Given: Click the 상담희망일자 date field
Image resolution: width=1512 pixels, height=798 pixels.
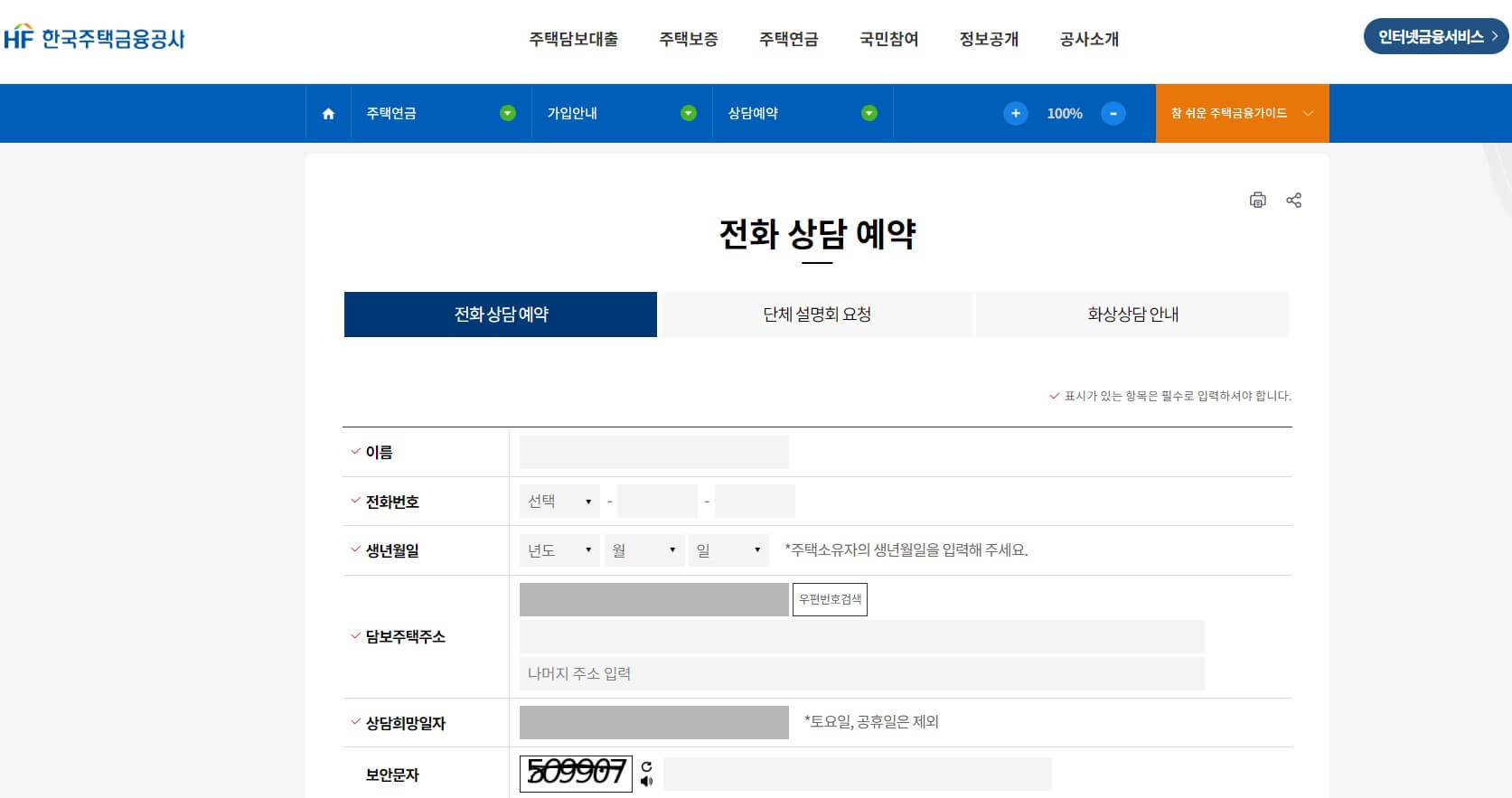Looking at the screenshot, I should [654, 722].
